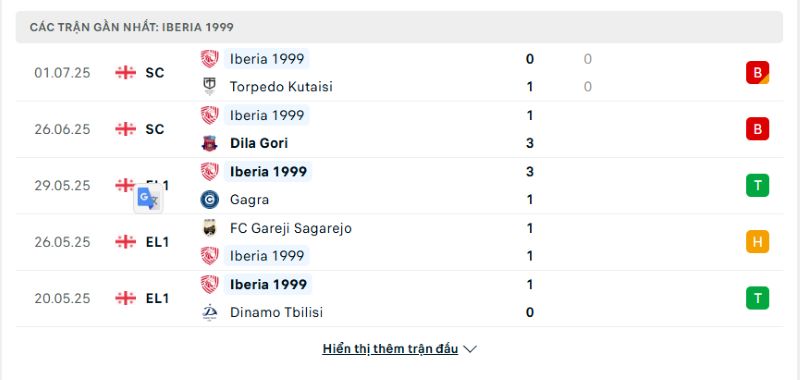Click the orange draw badge H
This screenshot has width=800, height=380.
click(x=757, y=242)
